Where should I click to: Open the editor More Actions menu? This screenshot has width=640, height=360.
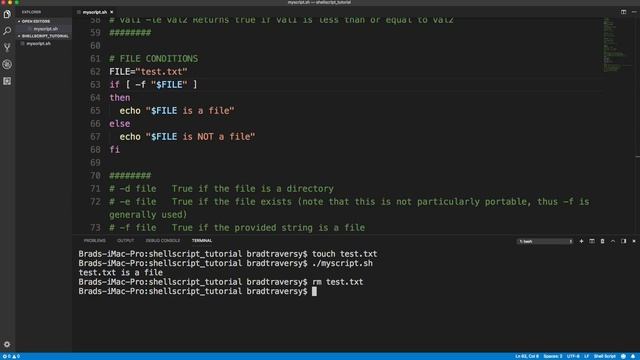[634, 12]
